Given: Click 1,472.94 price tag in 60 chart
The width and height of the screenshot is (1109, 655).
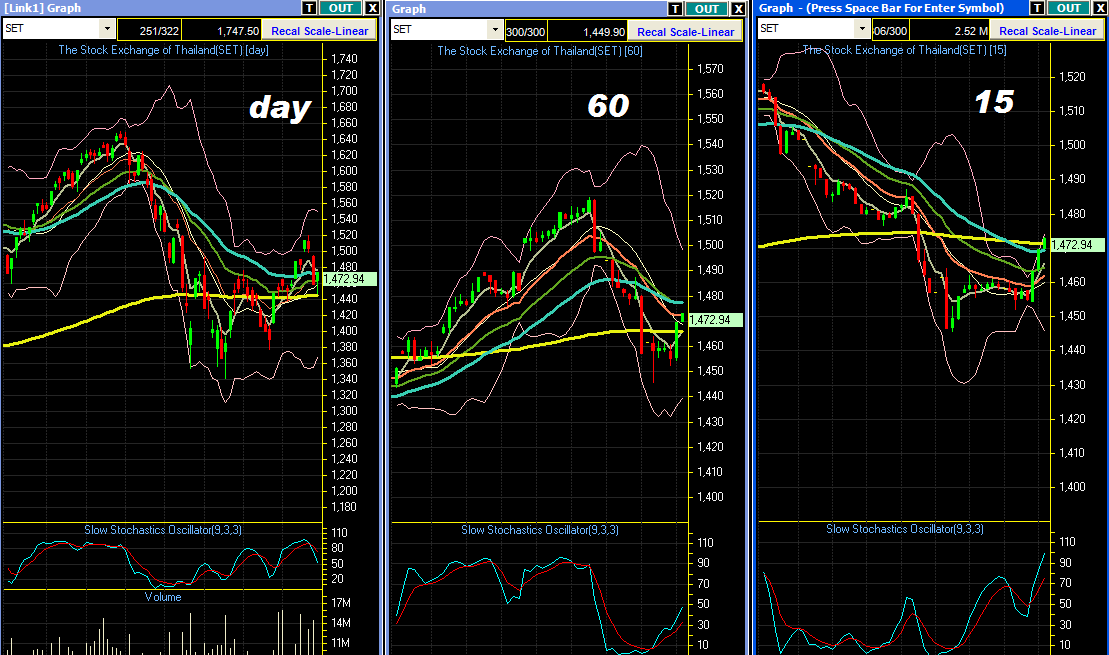Looking at the screenshot, I should (715, 320).
